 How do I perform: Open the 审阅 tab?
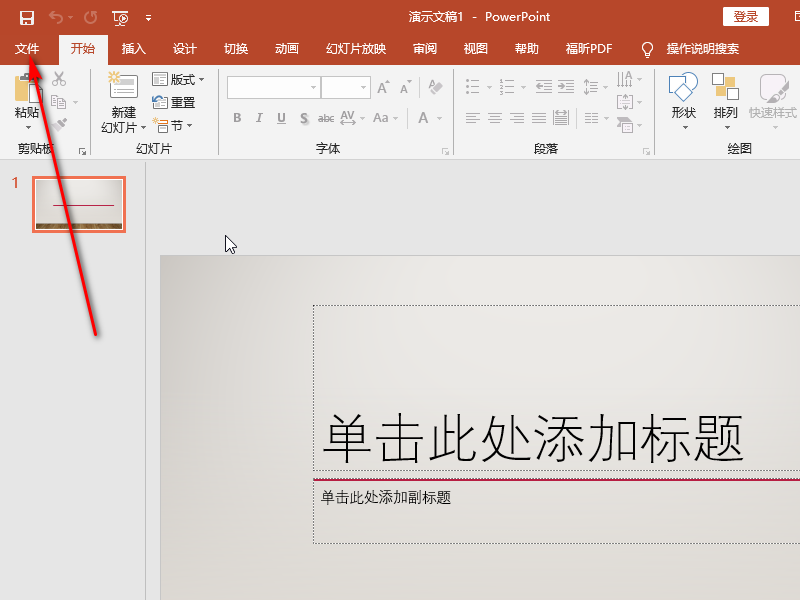[x=424, y=48]
